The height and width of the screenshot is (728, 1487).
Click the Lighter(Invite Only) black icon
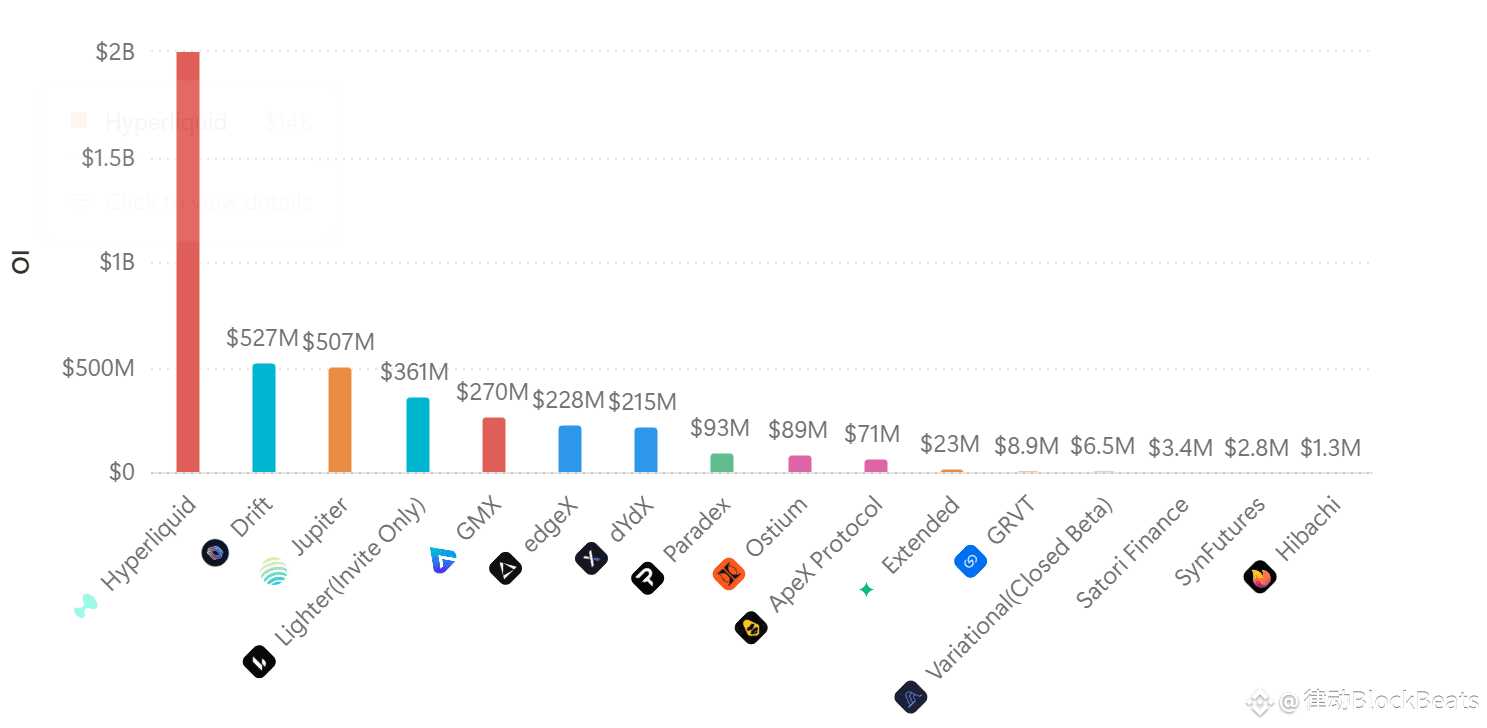click(x=259, y=661)
